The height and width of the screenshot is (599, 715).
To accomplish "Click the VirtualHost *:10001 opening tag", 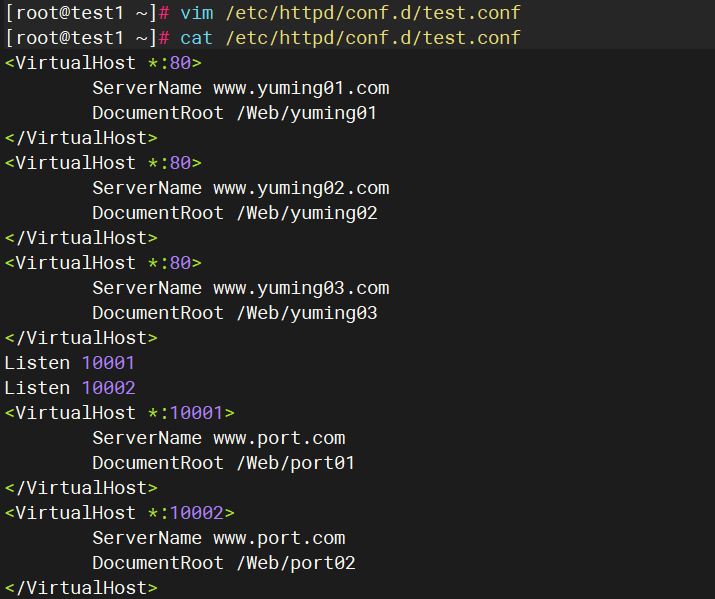I will coord(119,413).
